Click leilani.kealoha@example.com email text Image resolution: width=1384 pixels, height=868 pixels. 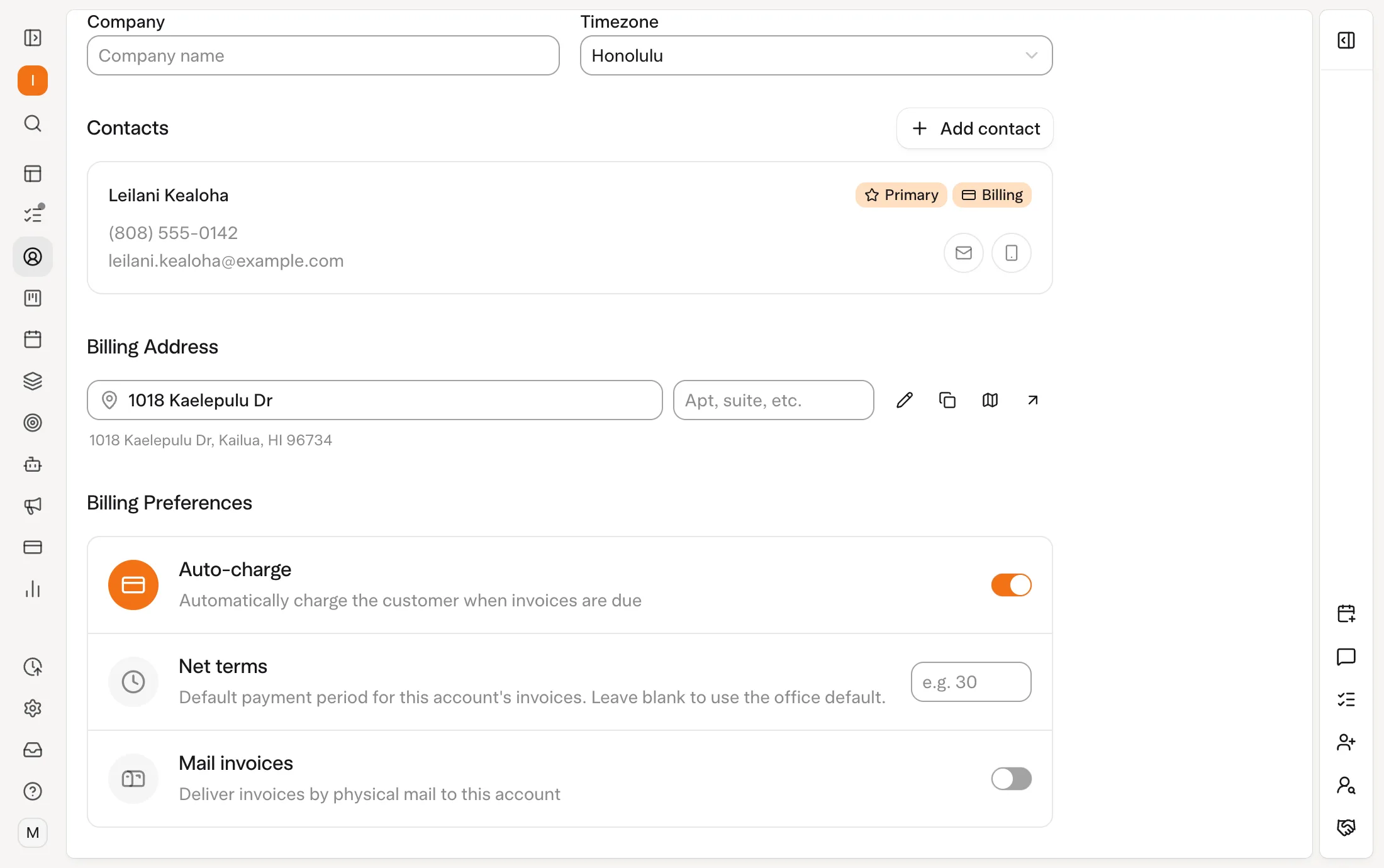(226, 260)
